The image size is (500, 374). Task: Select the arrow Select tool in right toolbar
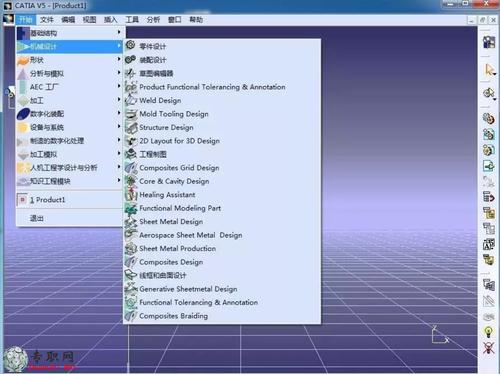coord(489,70)
